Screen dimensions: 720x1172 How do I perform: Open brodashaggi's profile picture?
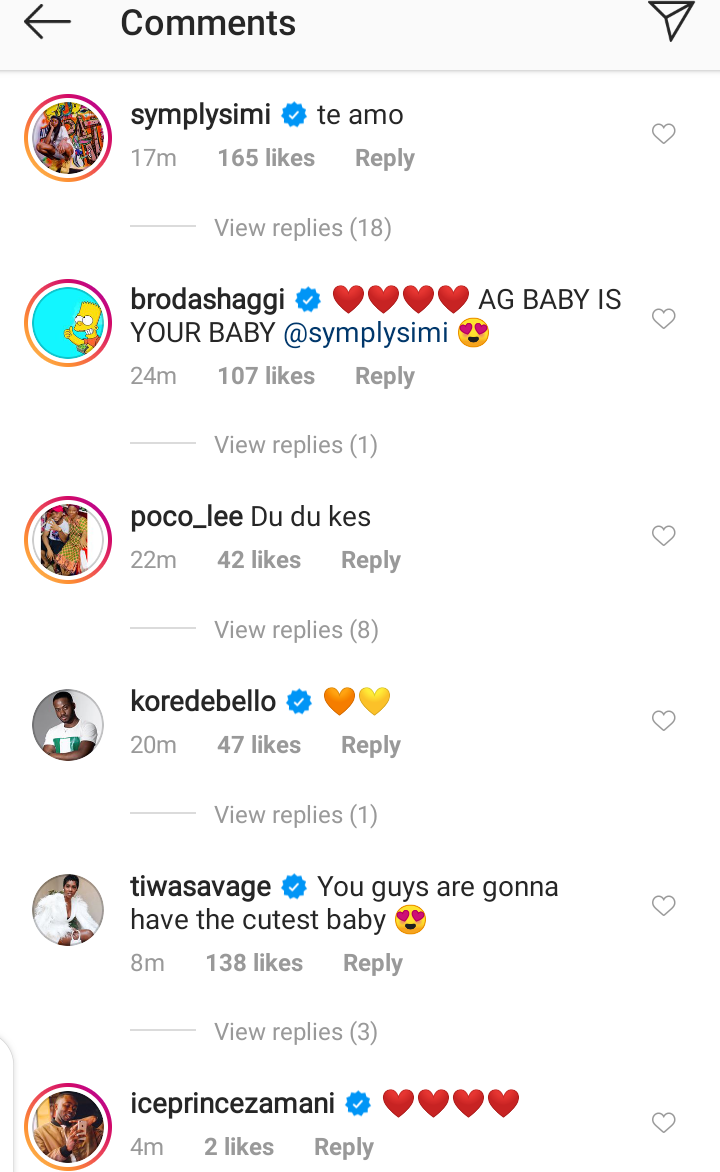click(67, 323)
